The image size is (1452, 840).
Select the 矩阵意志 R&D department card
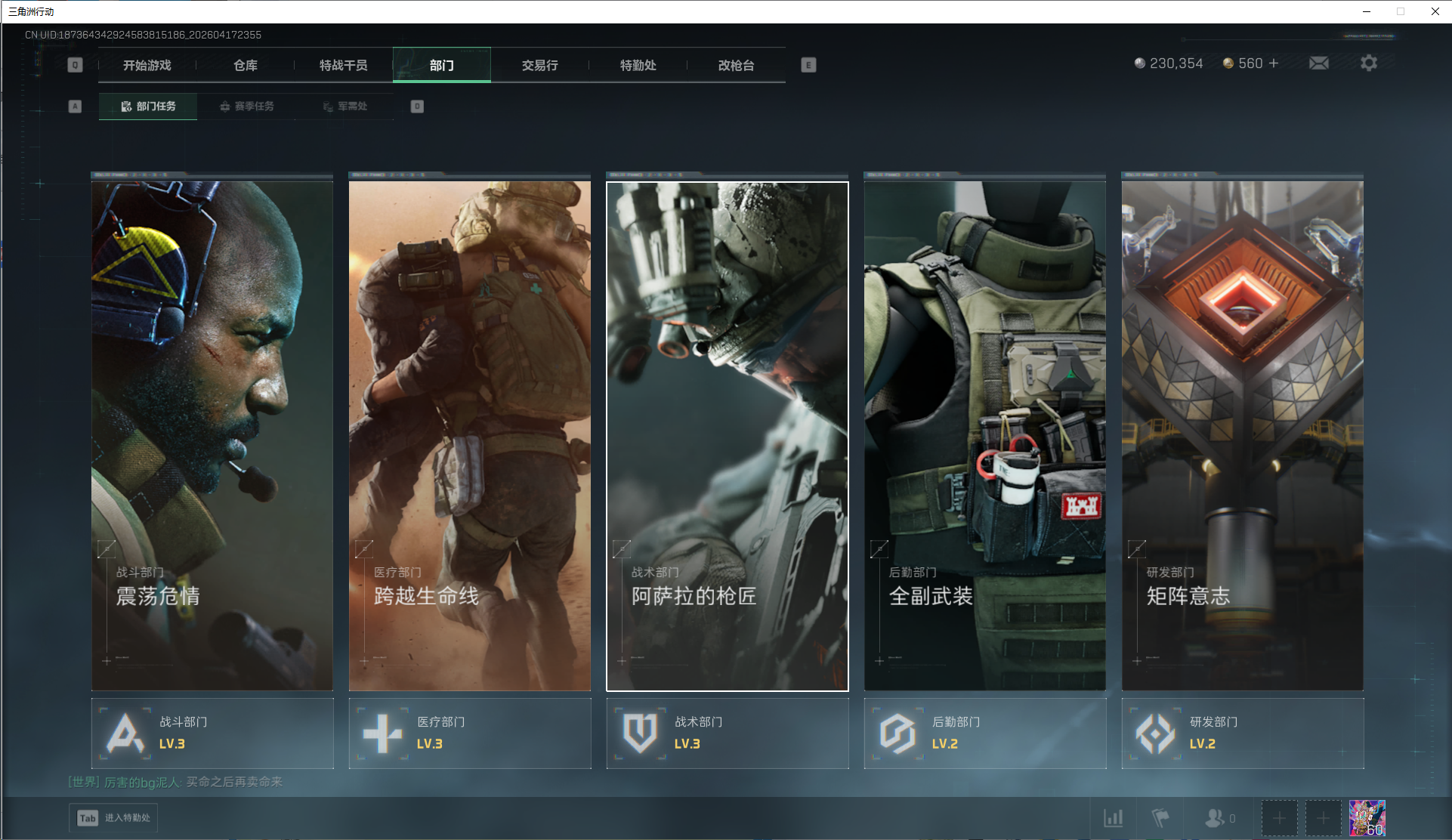1242,435
